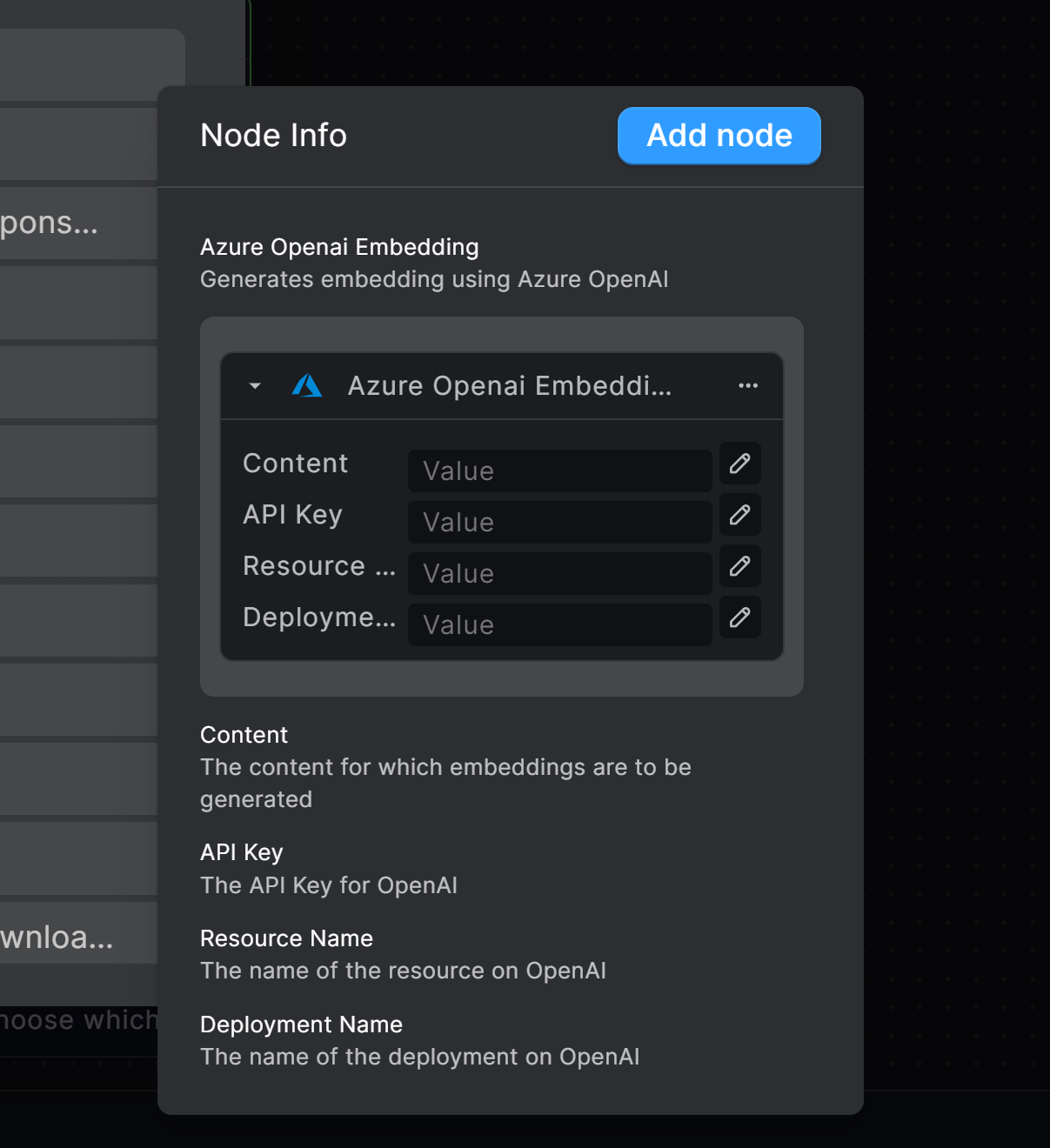Click the truncated "Resource ..." node label
This screenshot has width=1050, height=1148.
[318, 566]
